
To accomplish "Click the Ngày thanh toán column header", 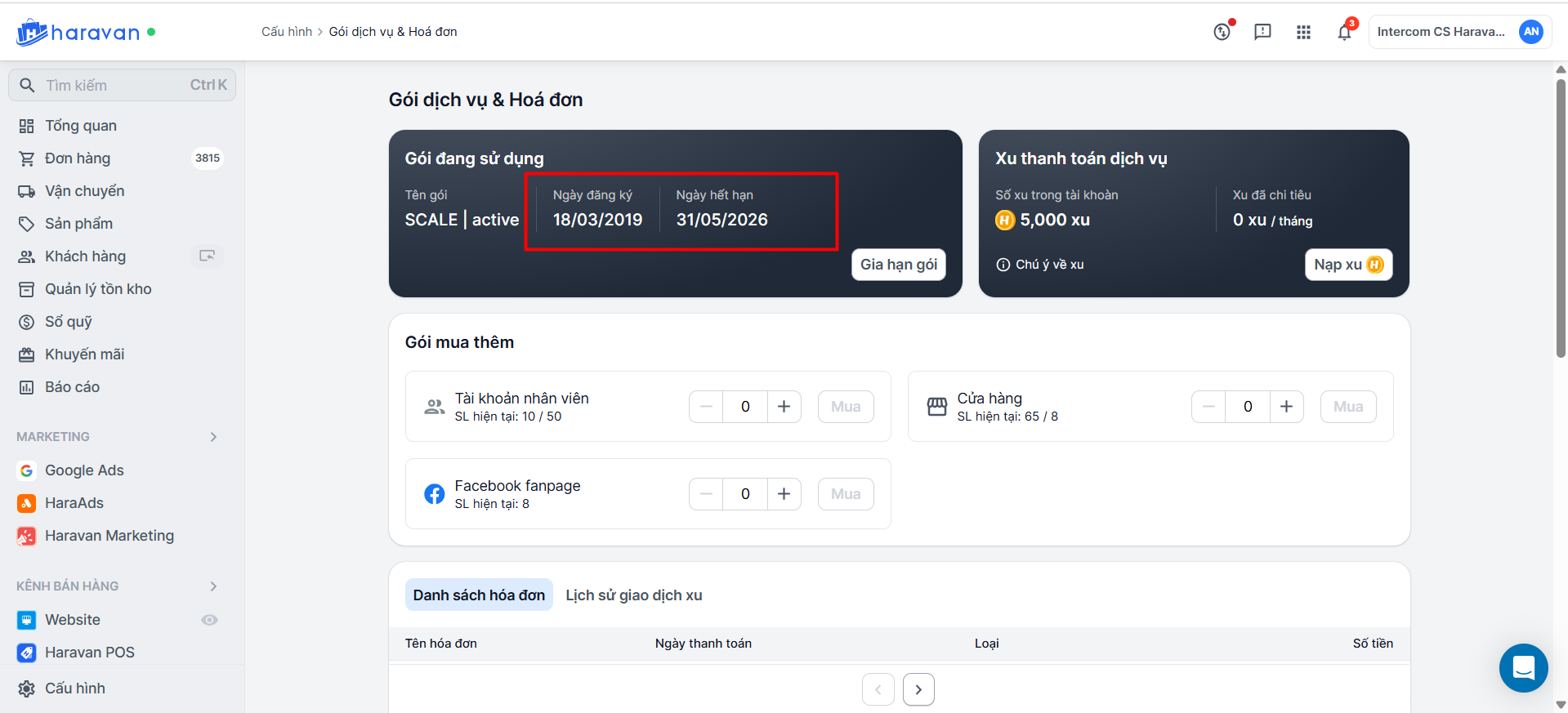I will point(704,644).
